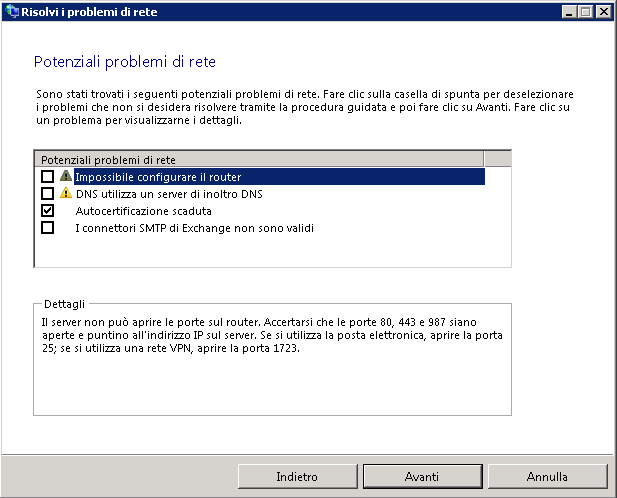Image resolution: width=617 pixels, height=498 pixels.
Task: Click the DNS forwarder warning icon
Action: (66, 193)
